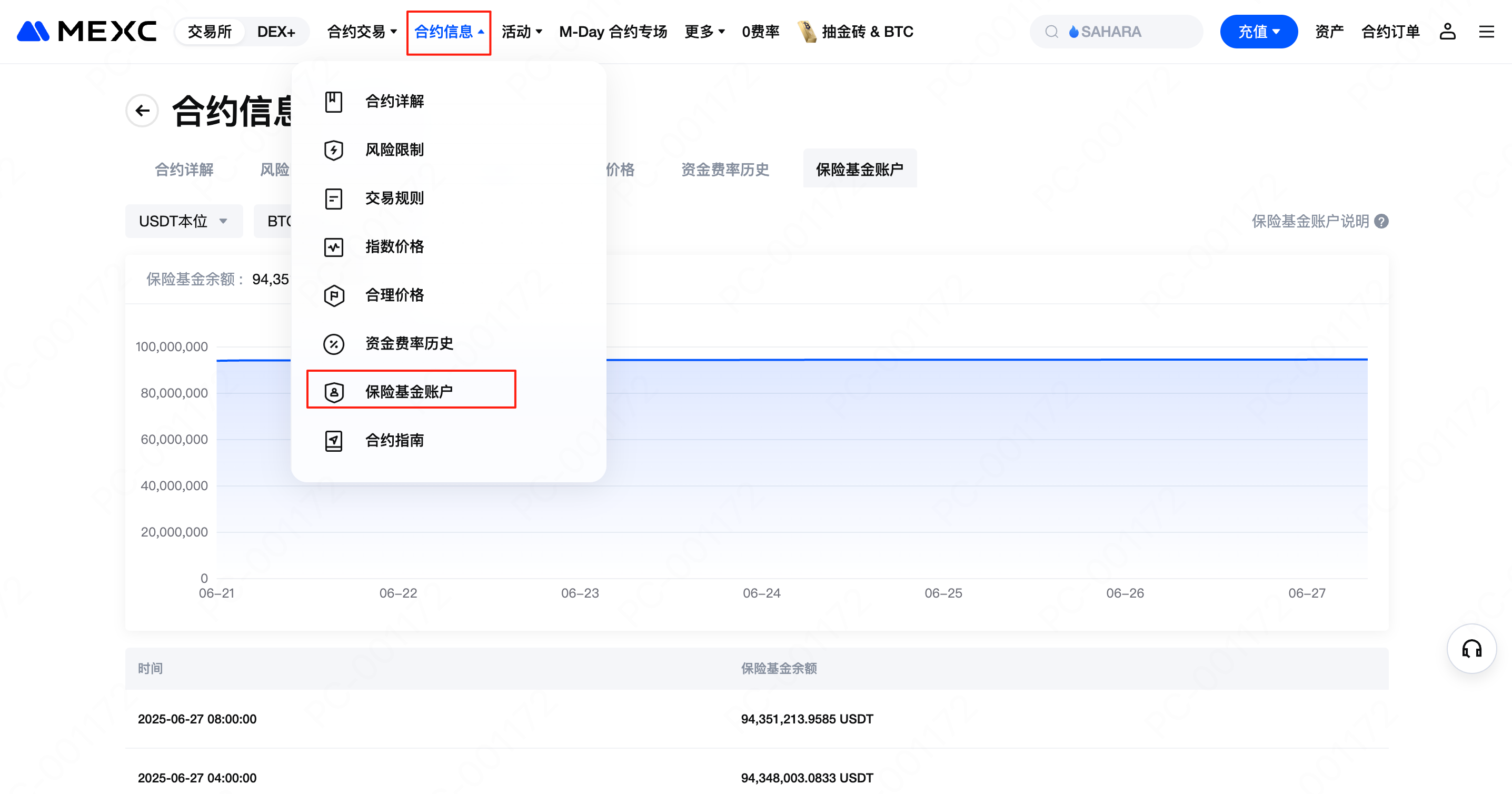
Task: Click the back arrow icon
Action: click(x=142, y=111)
